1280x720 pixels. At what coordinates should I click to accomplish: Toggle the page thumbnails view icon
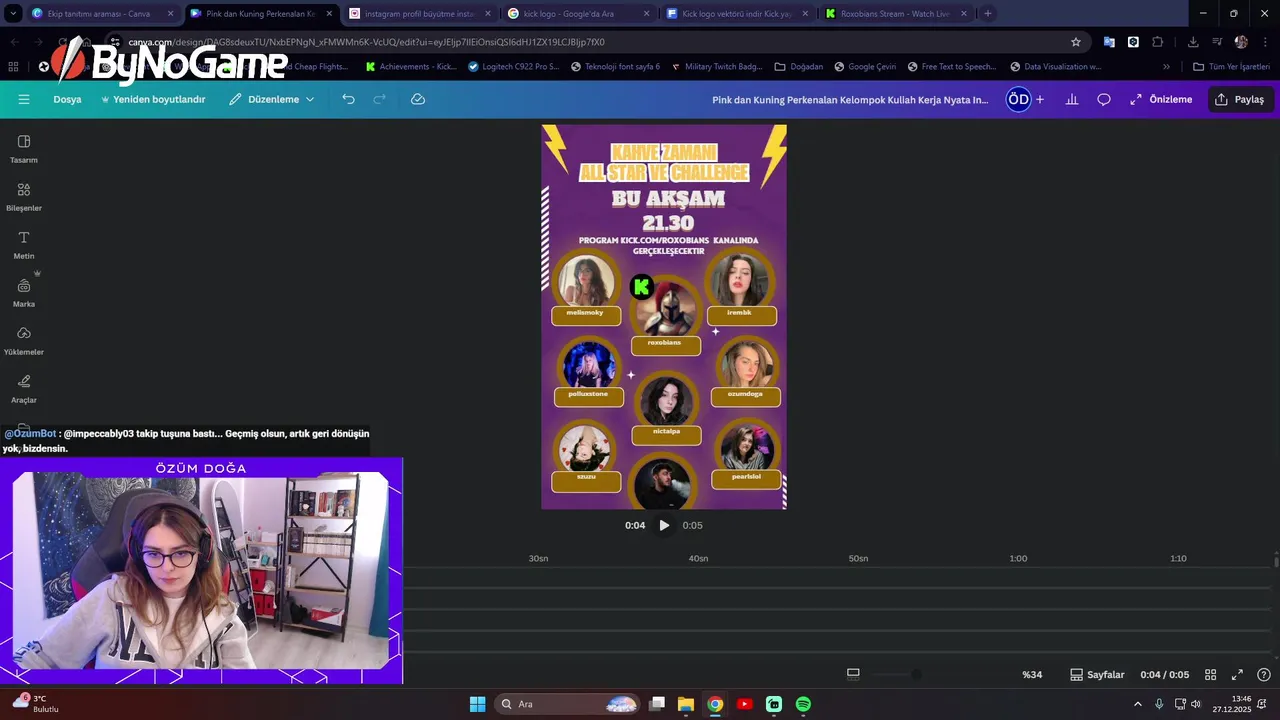(x=853, y=674)
